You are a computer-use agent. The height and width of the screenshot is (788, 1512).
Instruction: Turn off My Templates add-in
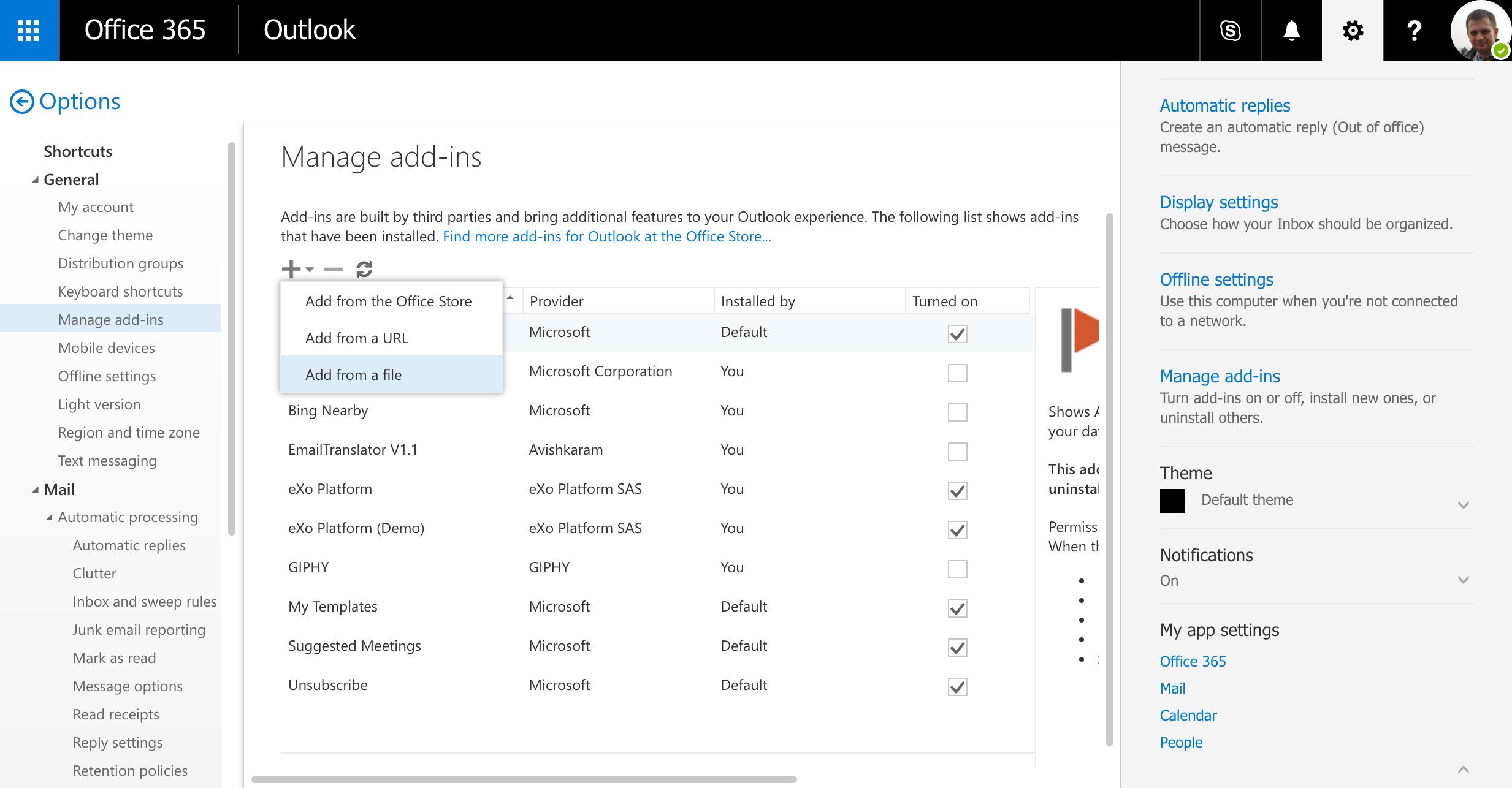click(x=957, y=608)
